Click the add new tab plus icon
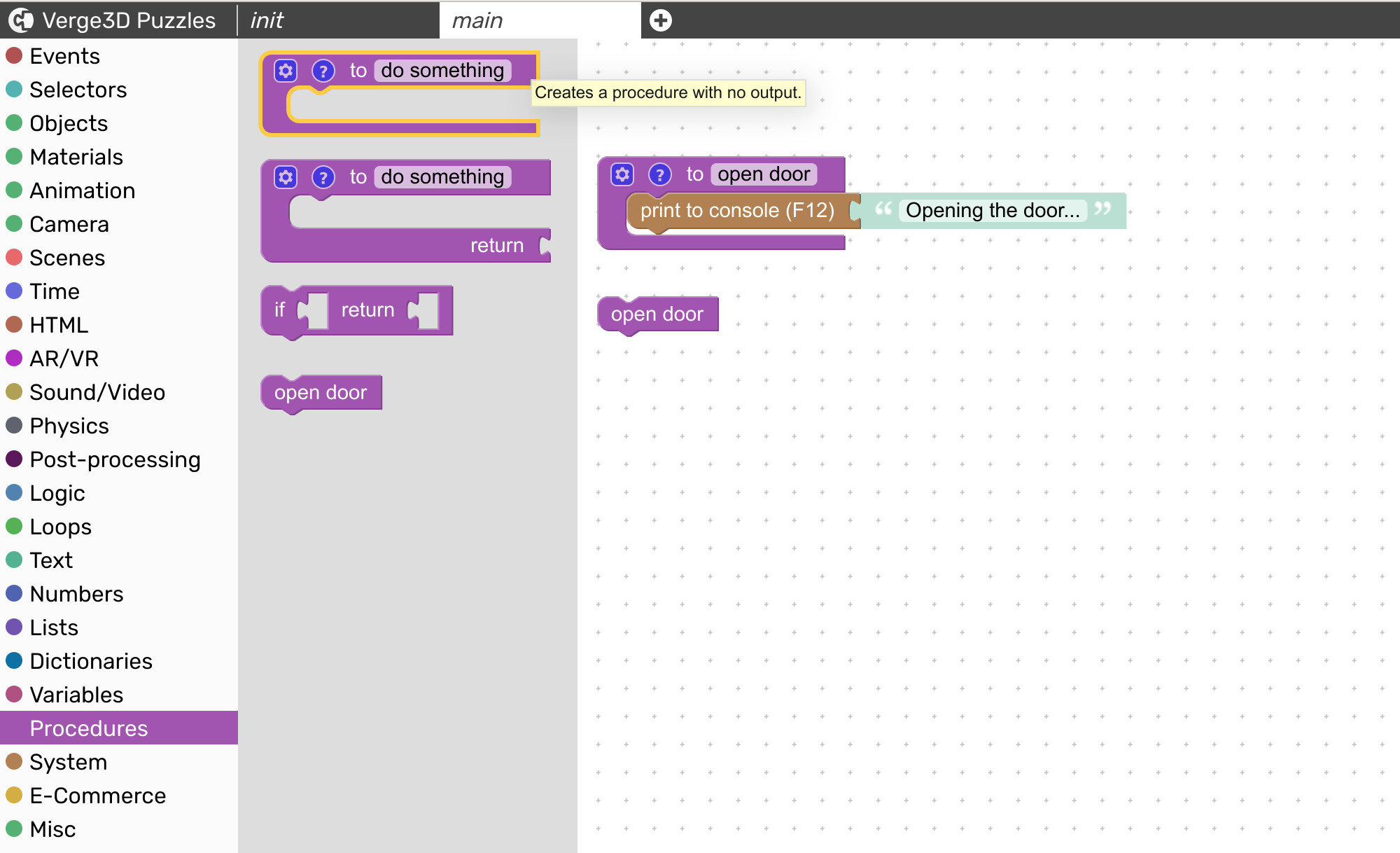This screenshot has height=853, width=1400. (x=660, y=20)
